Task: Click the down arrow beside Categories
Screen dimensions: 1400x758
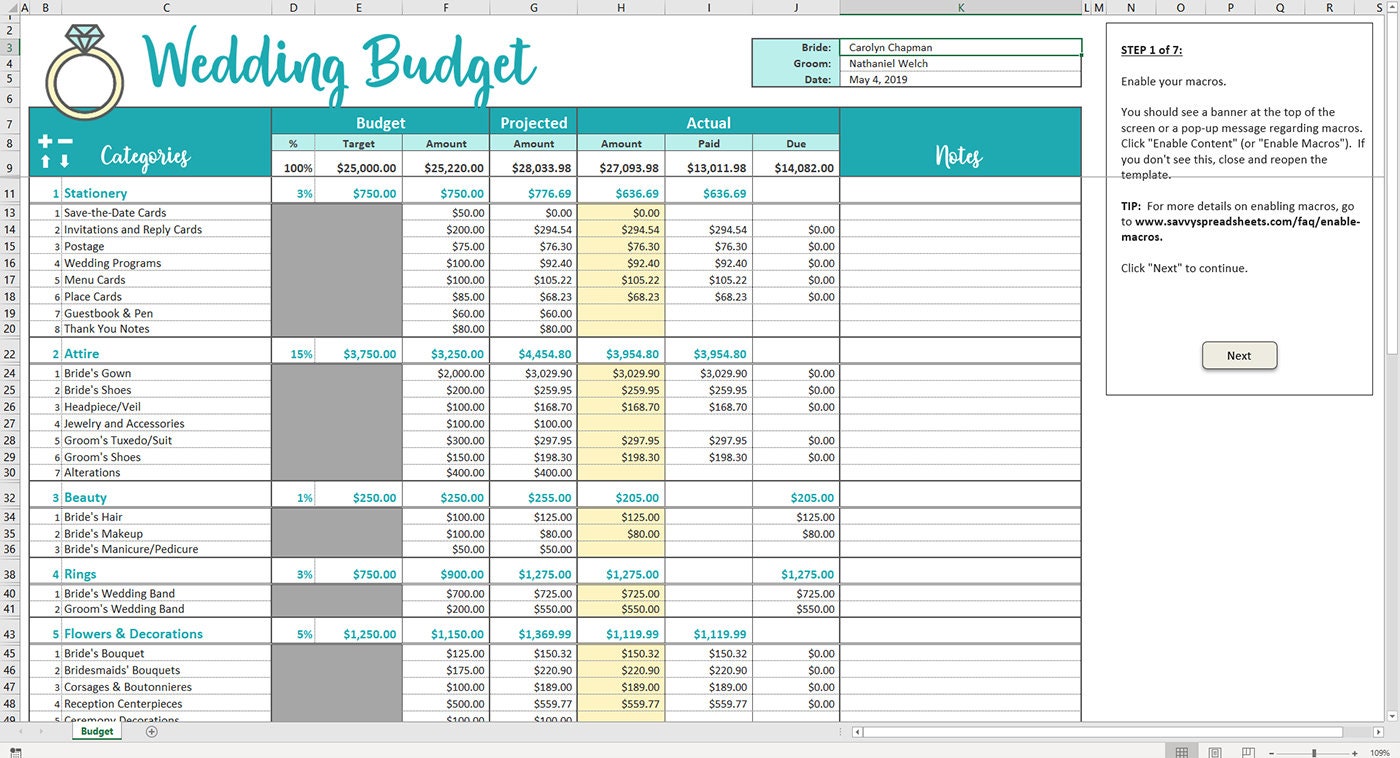Action: 64,161
